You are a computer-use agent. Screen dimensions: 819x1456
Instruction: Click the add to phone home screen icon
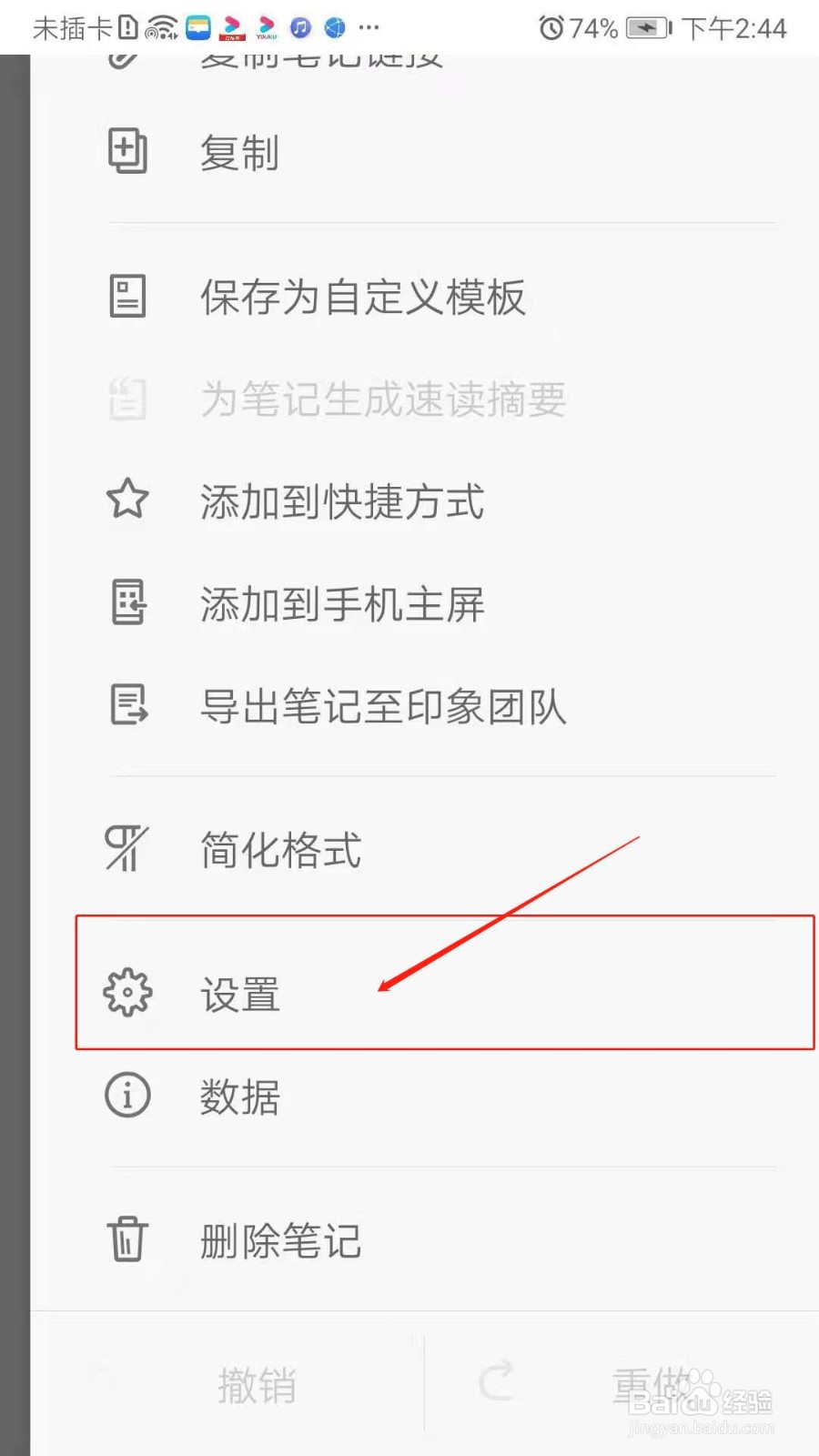128,602
